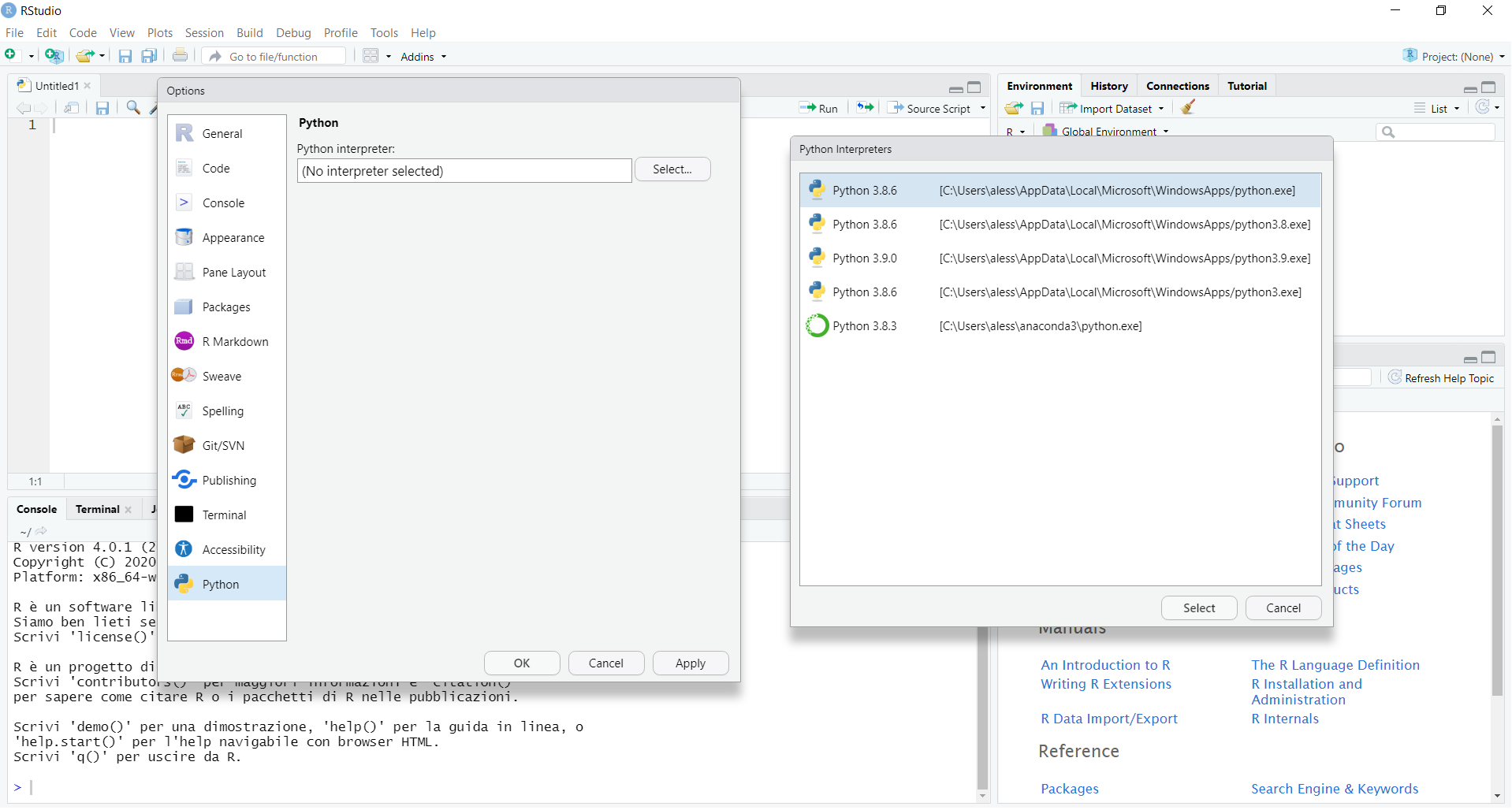
Task: Click the save all documents icon
Action: tap(148, 56)
